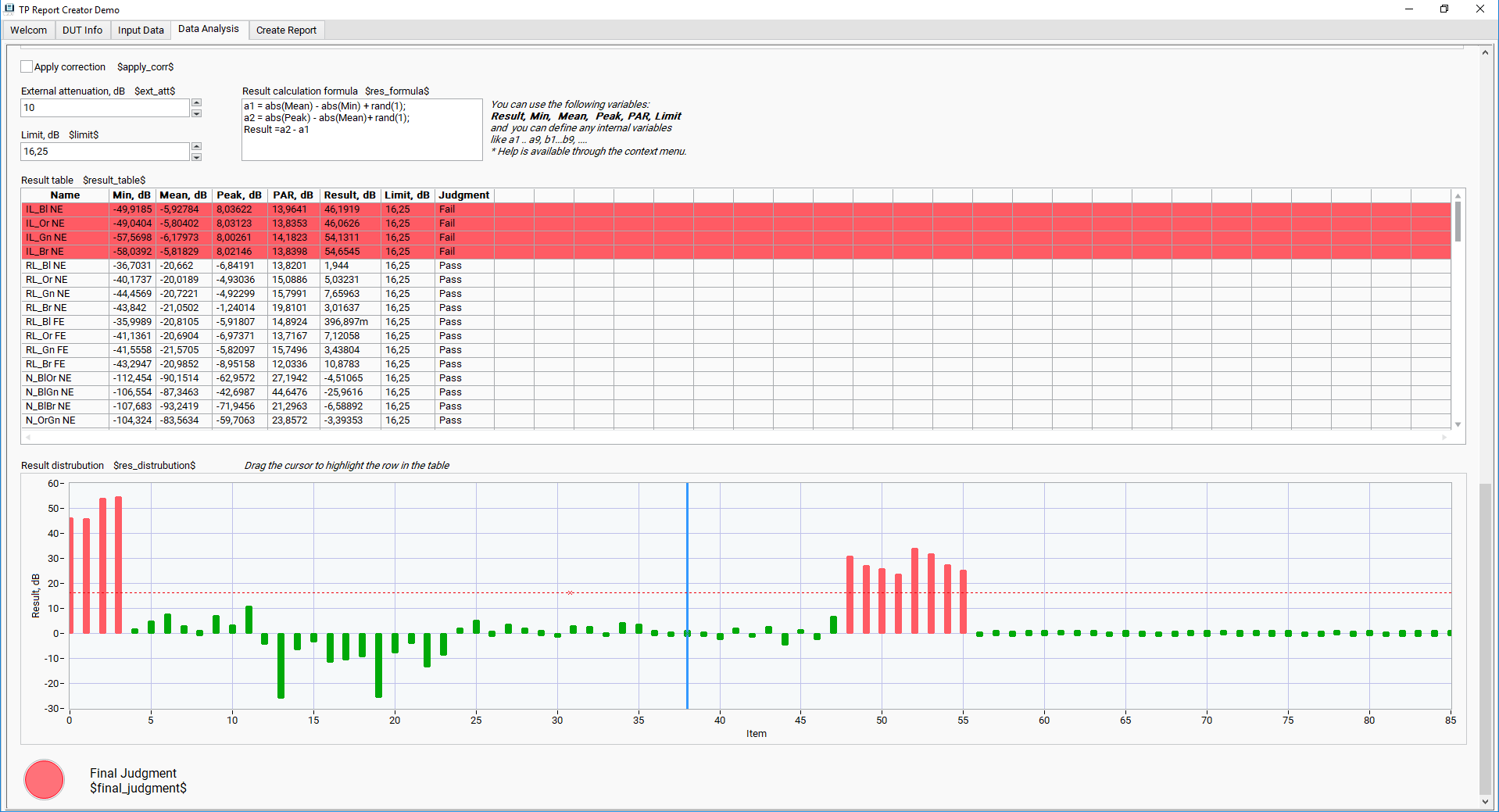The height and width of the screenshot is (812, 1499).
Task: Click the Judgment column header
Action: 463,195
